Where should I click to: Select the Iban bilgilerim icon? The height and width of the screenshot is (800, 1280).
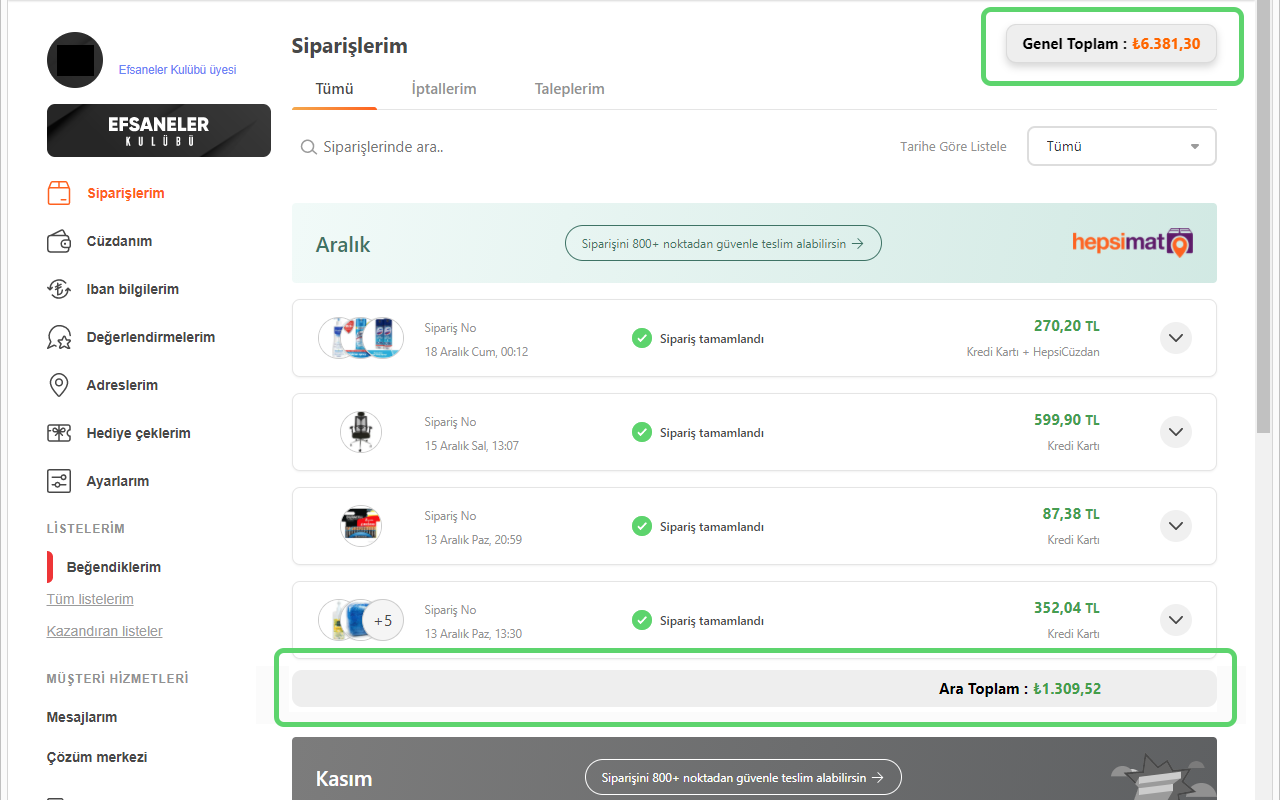[x=59, y=288]
